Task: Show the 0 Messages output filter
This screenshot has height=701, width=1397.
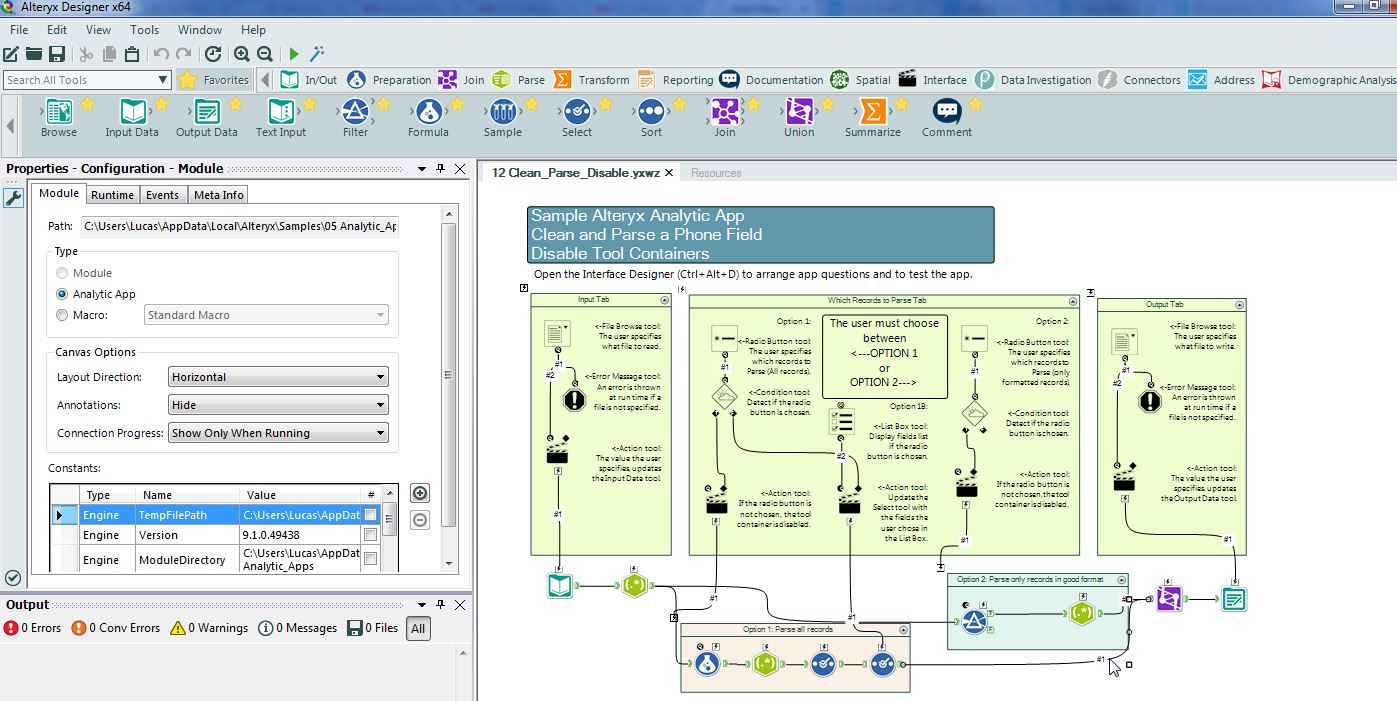Action: point(298,628)
